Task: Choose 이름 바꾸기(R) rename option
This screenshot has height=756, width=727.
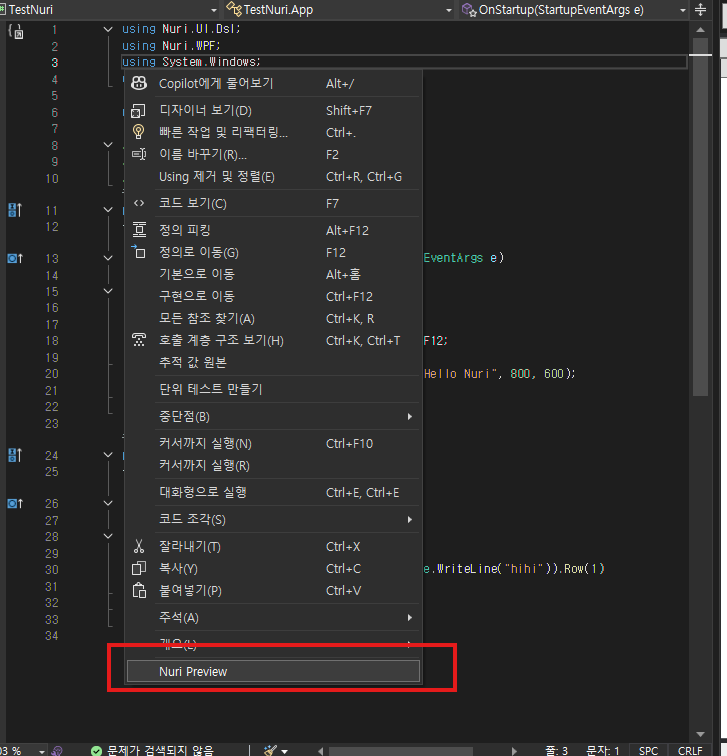Action: tap(273, 155)
